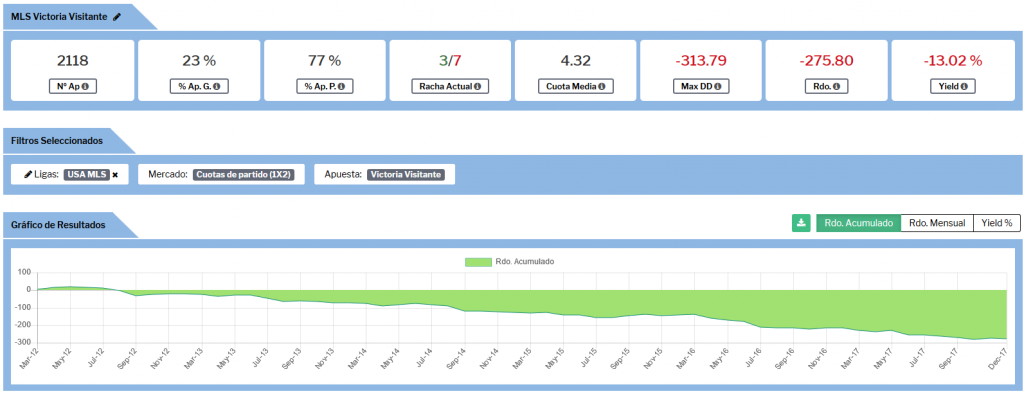Open info icon on % Ap. G. label
The width and height of the screenshot is (1024, 396).
pyautogui.click(x=216, y=86)
